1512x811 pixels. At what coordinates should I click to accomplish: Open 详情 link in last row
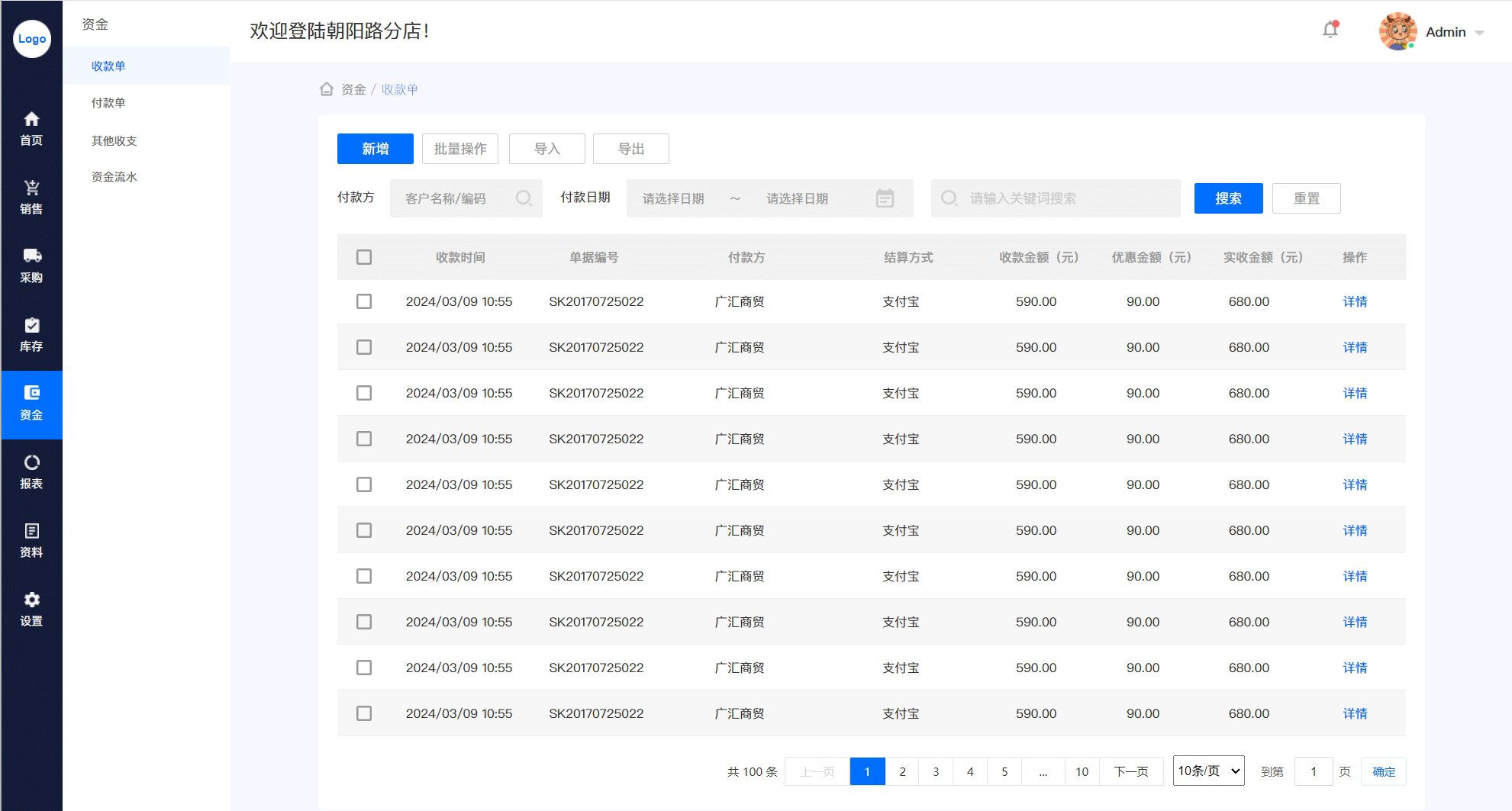pyautogui.click(x=1355, y=713)
